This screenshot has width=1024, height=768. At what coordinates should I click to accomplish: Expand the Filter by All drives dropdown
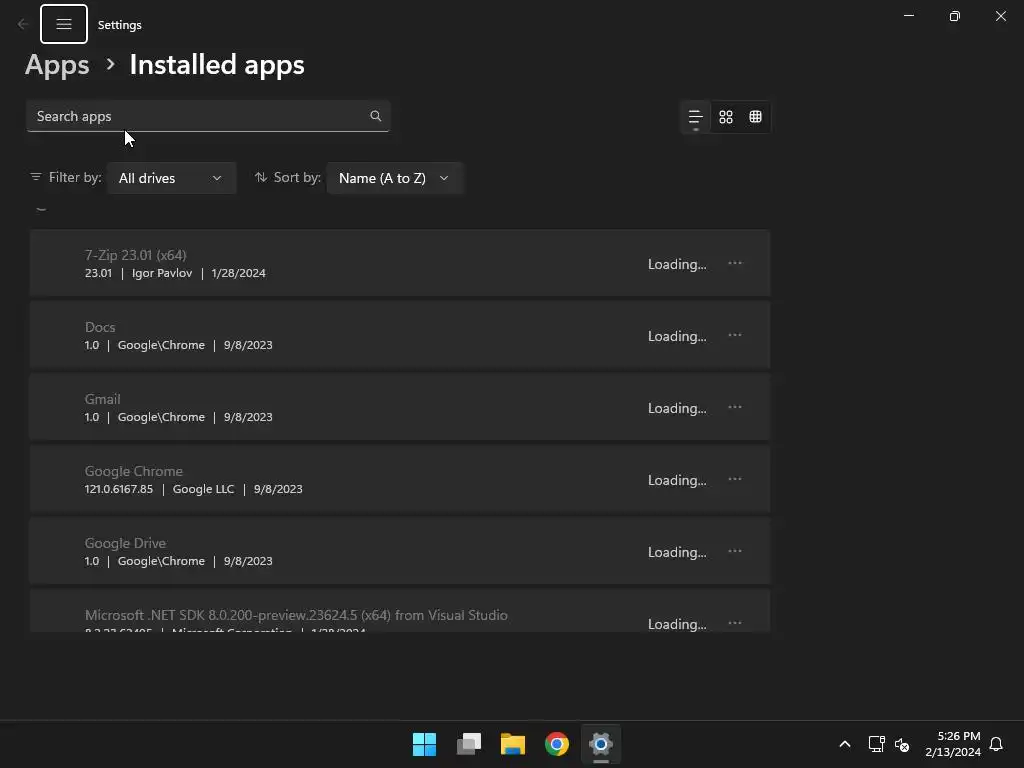pos(171,178)
